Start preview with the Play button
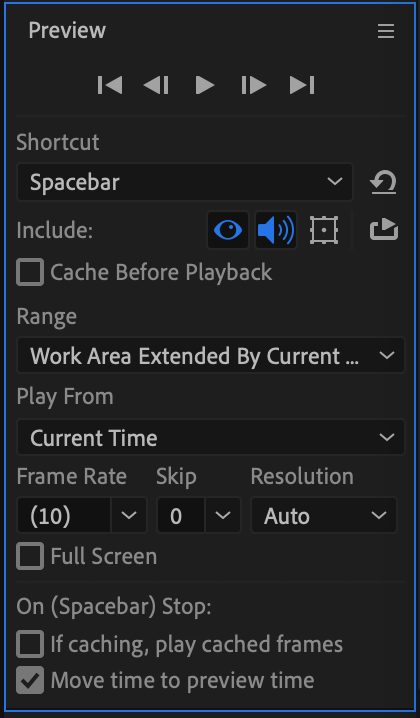This screenshot has height=718, width=420. click(205, 85)
